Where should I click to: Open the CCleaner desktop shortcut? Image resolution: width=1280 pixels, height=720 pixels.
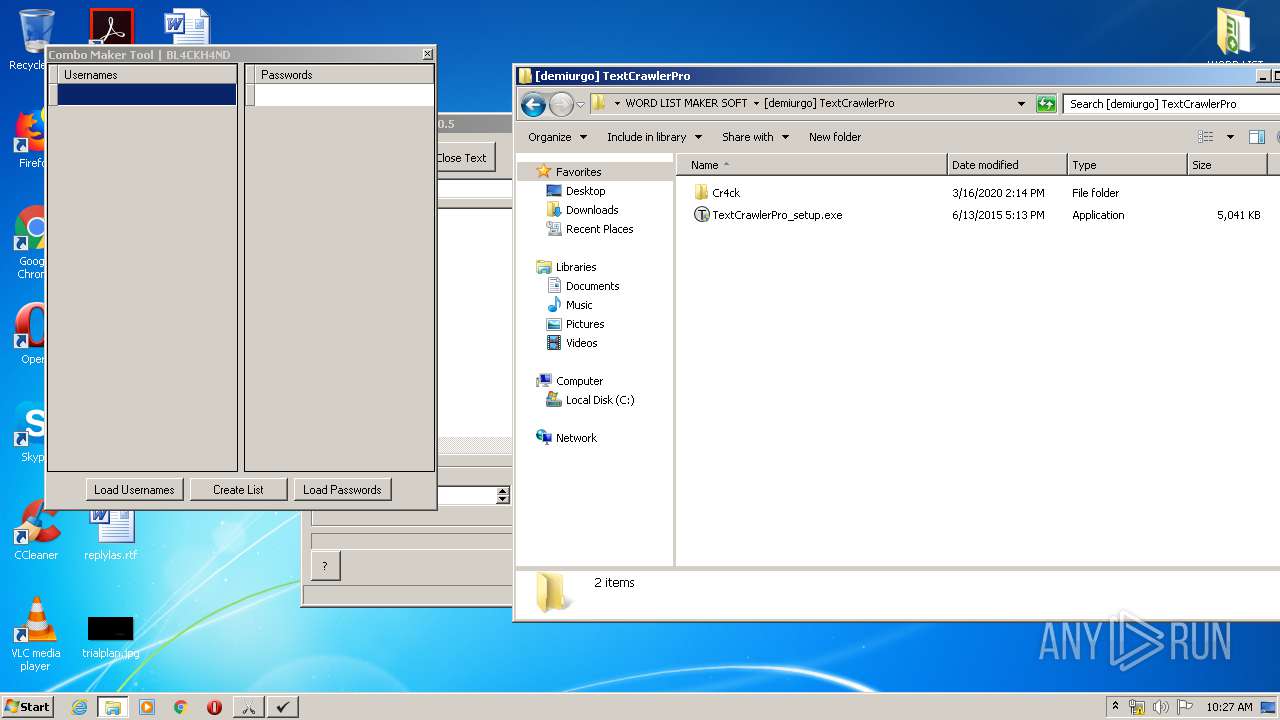(x=36, y=530)
